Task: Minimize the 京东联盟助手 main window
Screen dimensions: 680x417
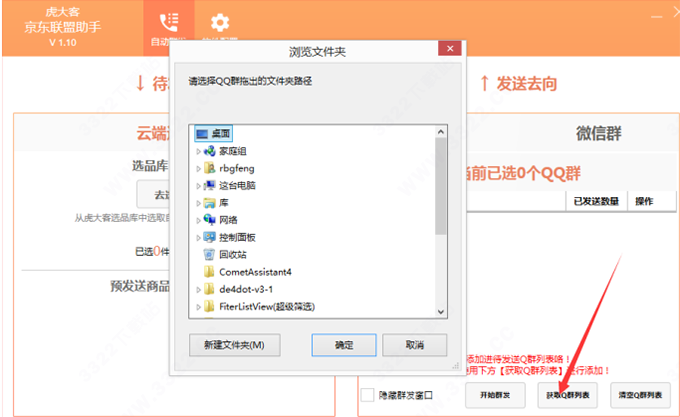Action: click(x=657, y=16)
